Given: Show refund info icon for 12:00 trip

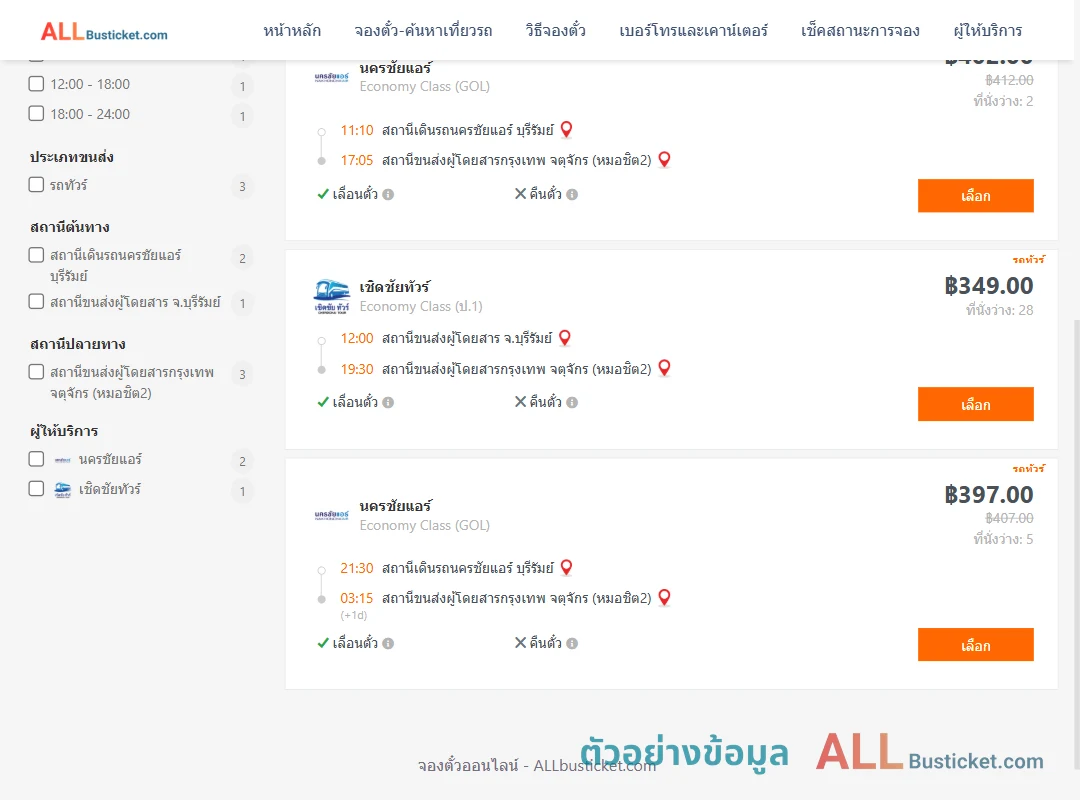Looking at the screenshot, I should (x=572, y=402).
